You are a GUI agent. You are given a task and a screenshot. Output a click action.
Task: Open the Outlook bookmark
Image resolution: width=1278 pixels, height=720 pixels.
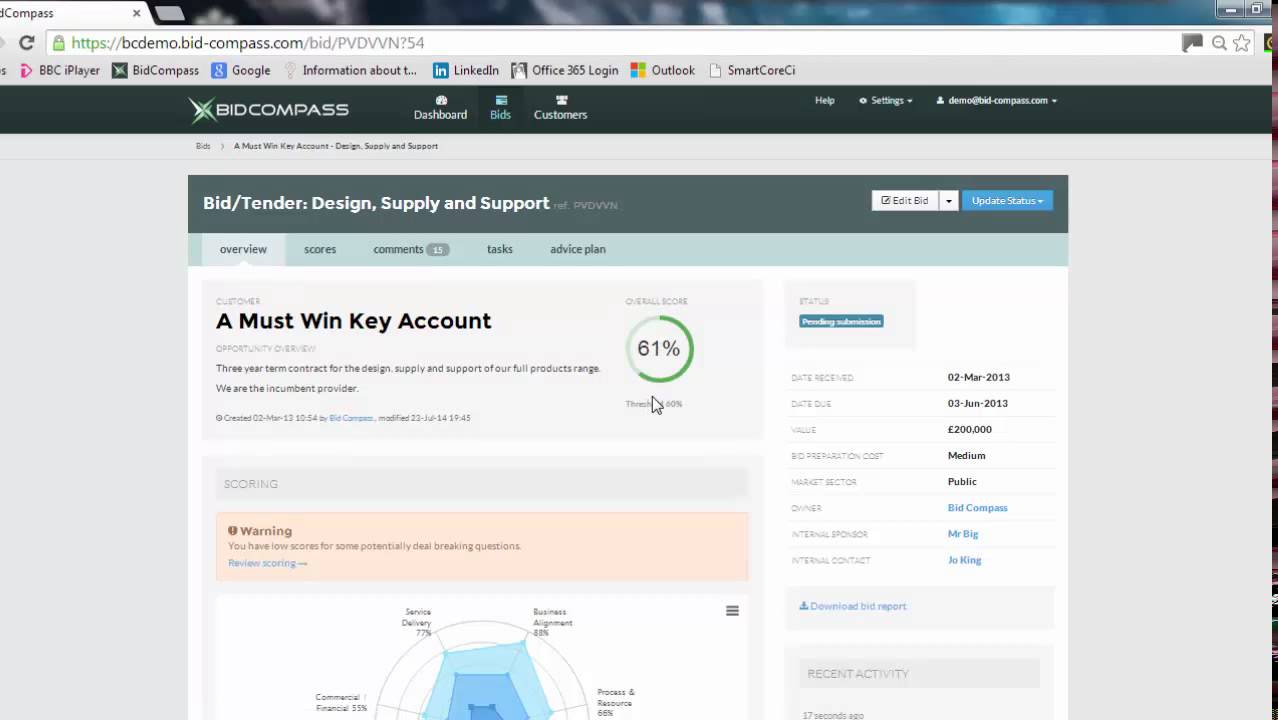(663, 70)
